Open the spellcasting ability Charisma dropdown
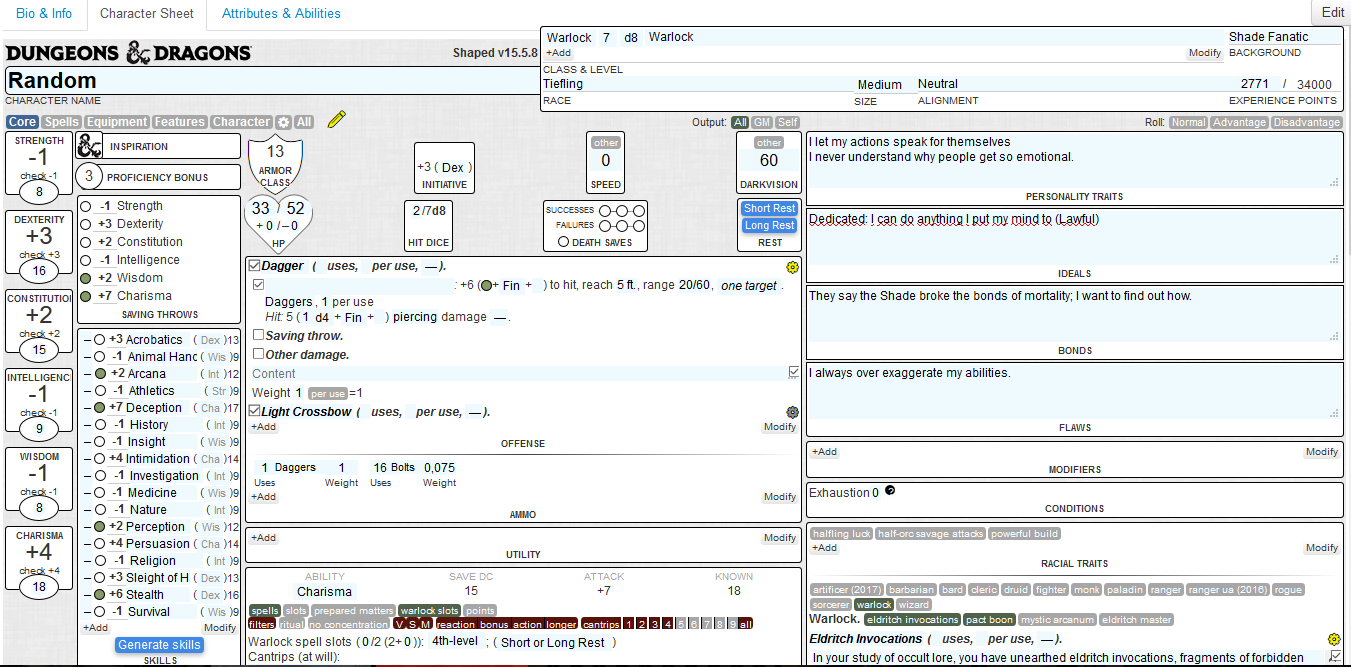1351x667 pixels. [326, 591]
